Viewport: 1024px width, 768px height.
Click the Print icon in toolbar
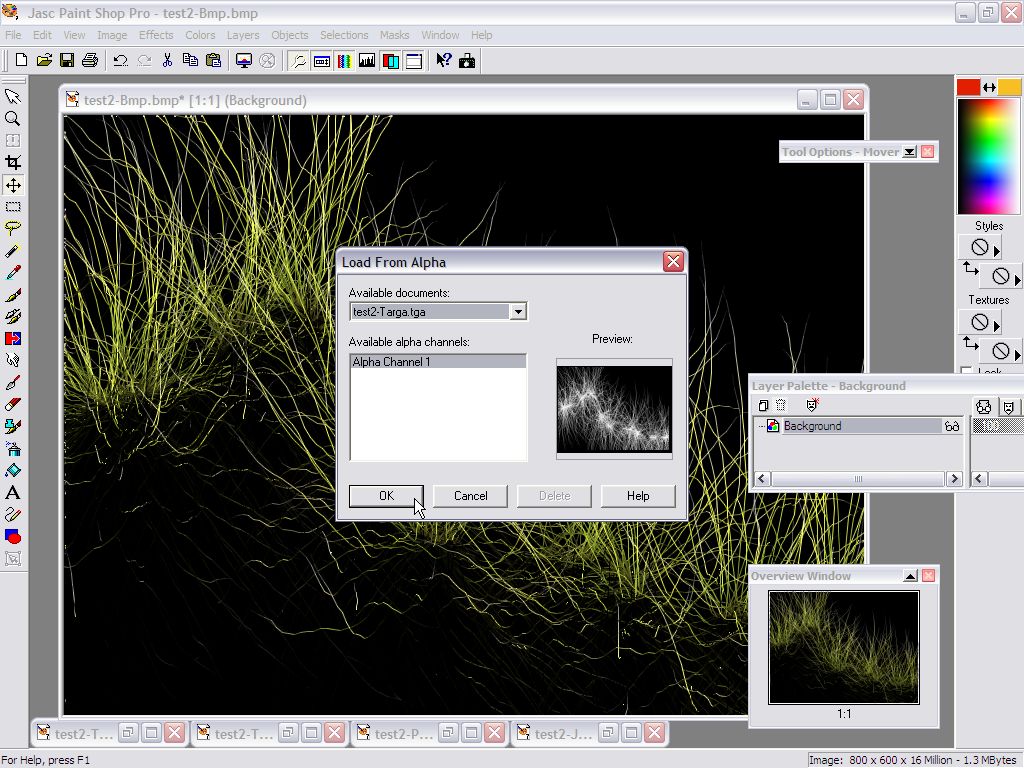[x=90, y=61]
